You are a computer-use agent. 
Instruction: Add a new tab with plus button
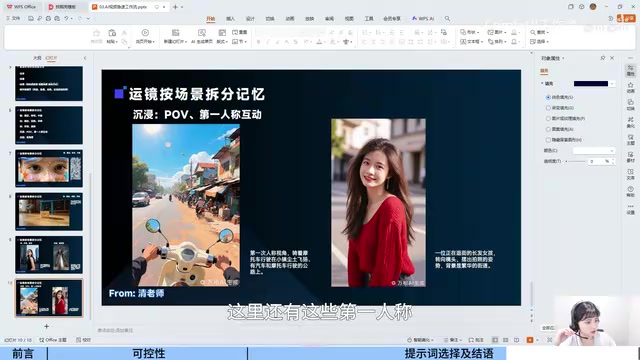[x=175, y=7]
